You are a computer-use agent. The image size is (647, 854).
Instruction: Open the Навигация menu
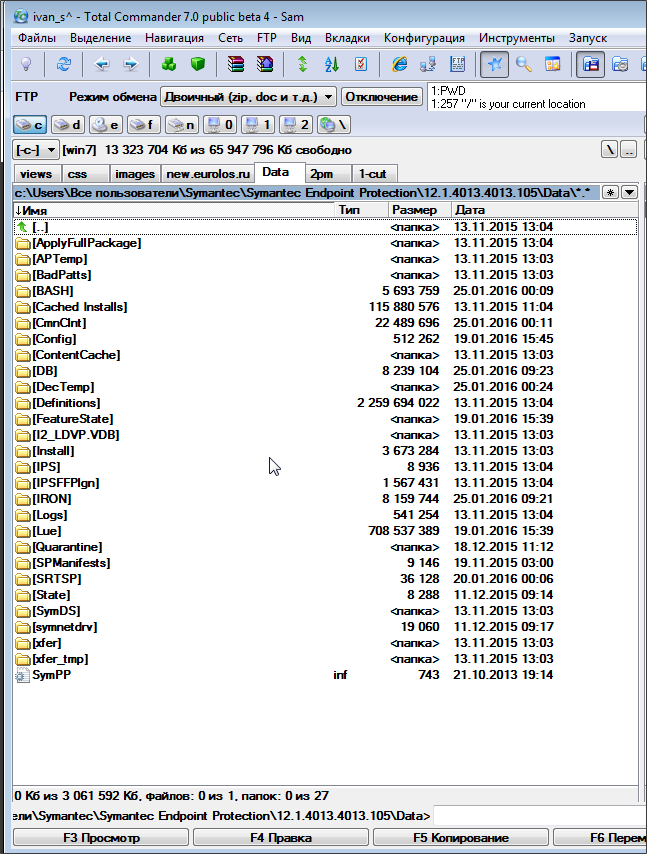tap(174, 38)
